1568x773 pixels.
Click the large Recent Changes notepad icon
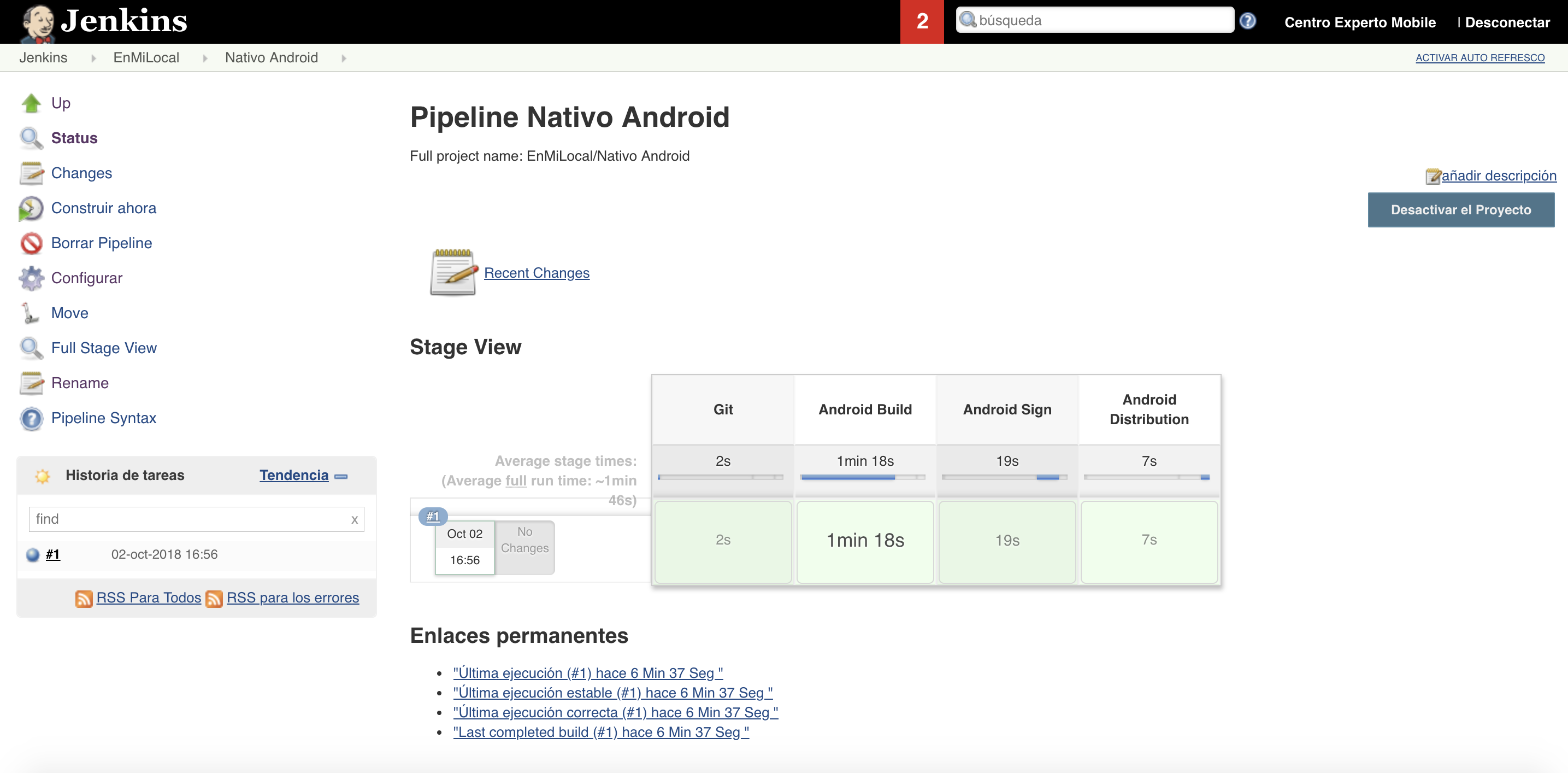click(453, 272)
